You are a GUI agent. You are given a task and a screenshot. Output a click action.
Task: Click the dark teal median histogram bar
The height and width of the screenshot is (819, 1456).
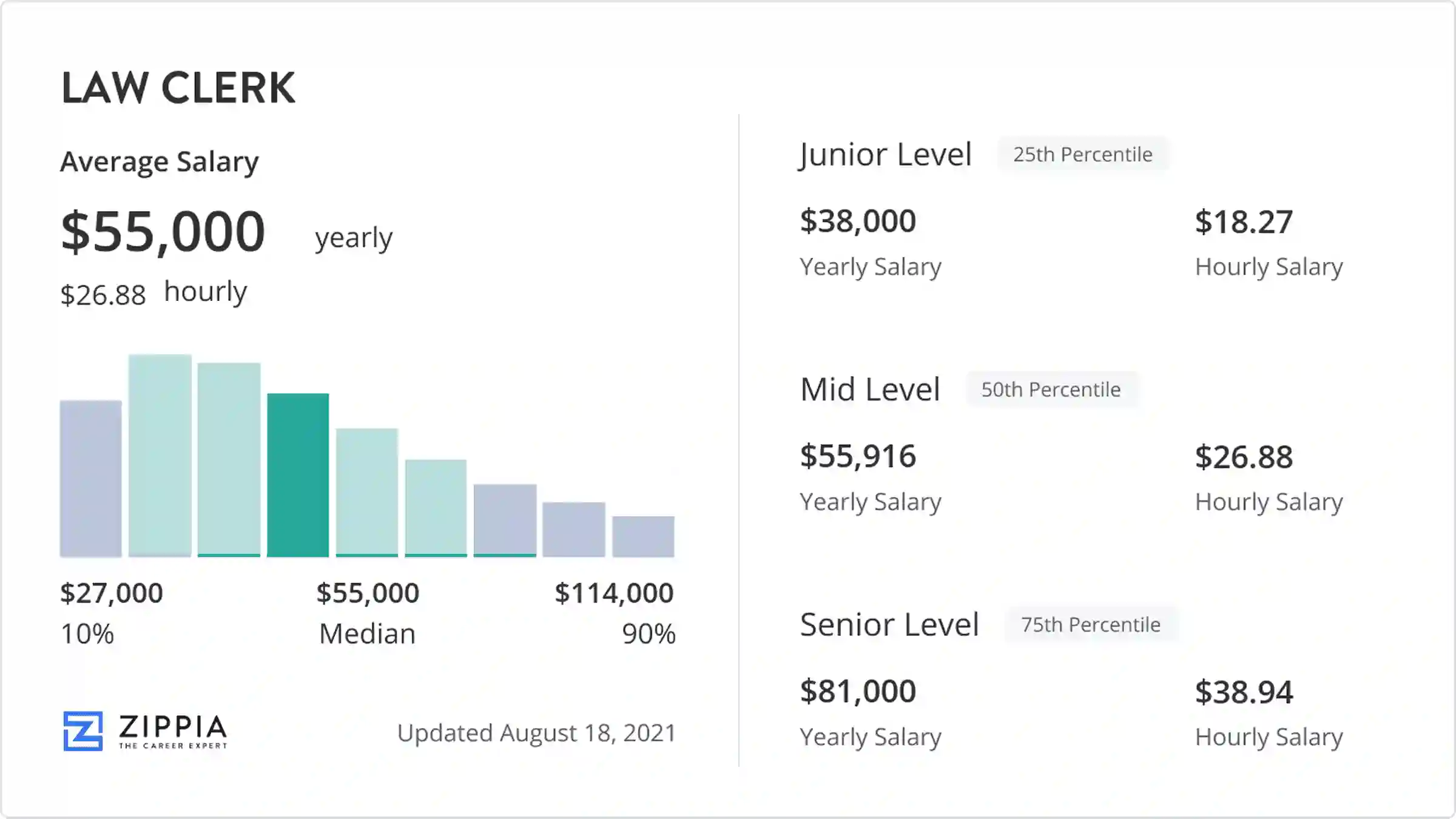tap(298, 475)
